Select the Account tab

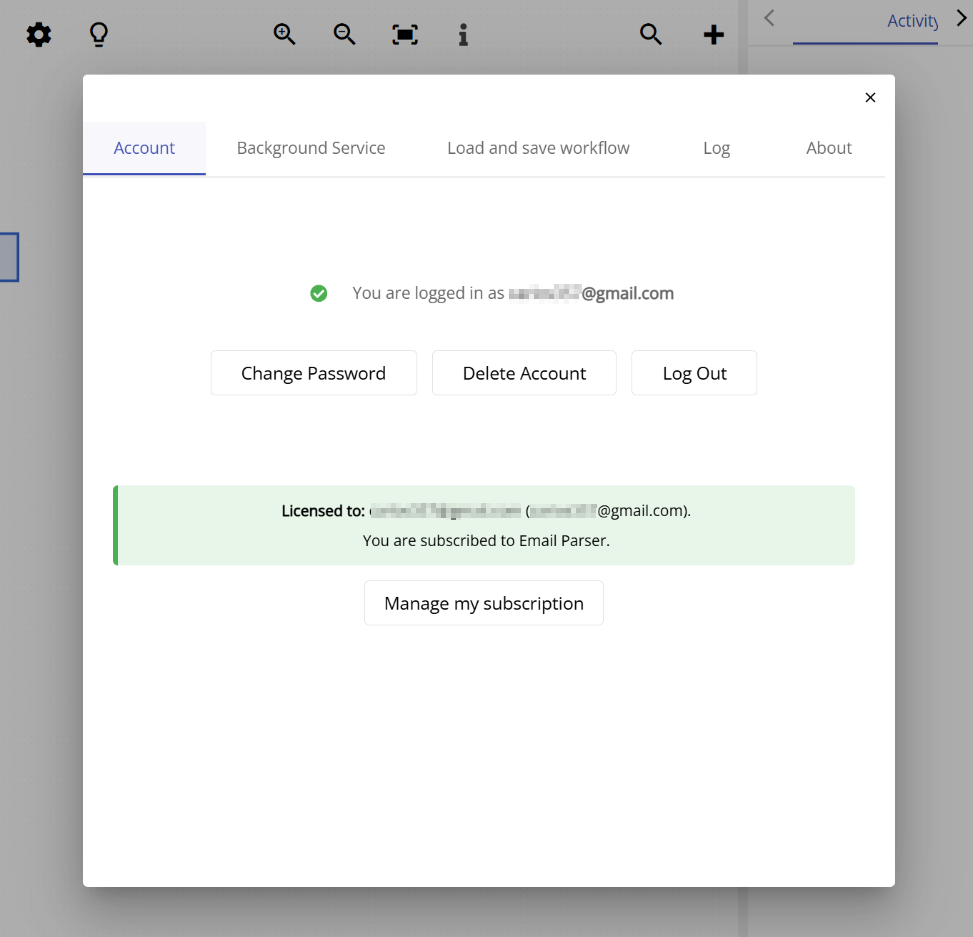tap(144, 147)
